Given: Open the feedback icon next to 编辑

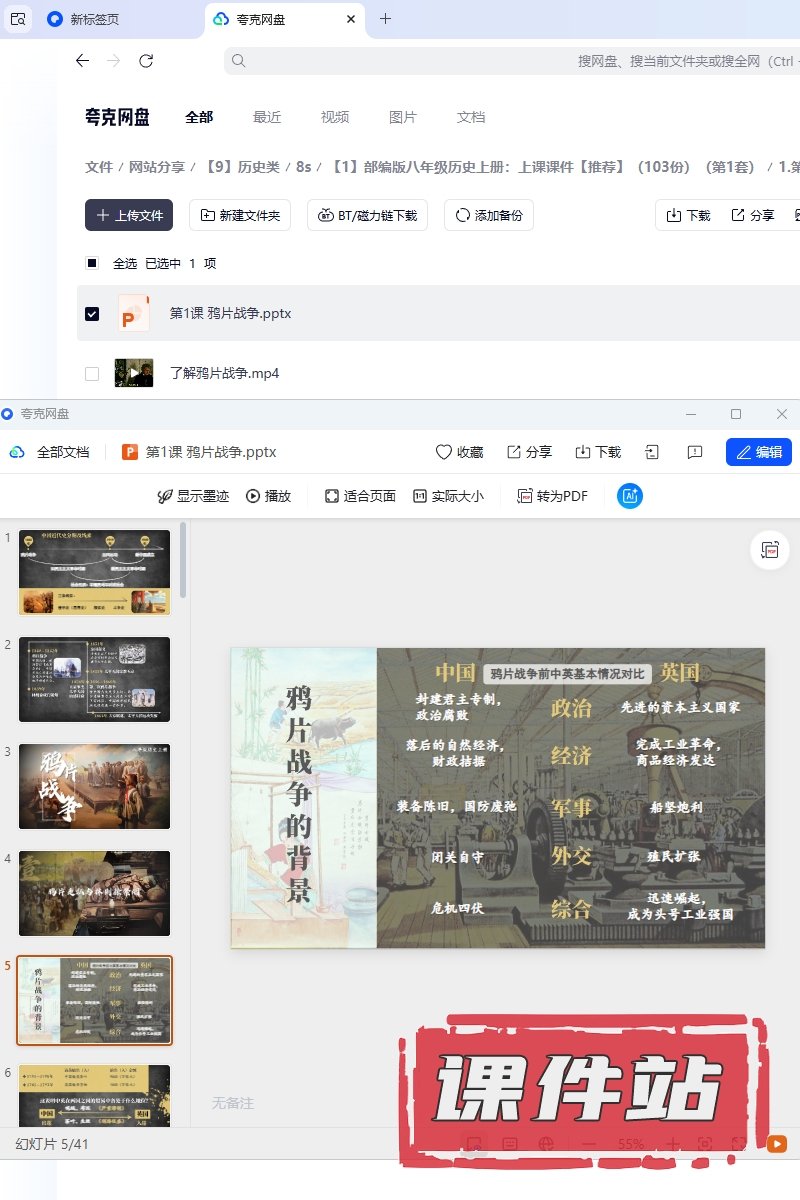Looking at the screenshot, I should tap(695, 452).
